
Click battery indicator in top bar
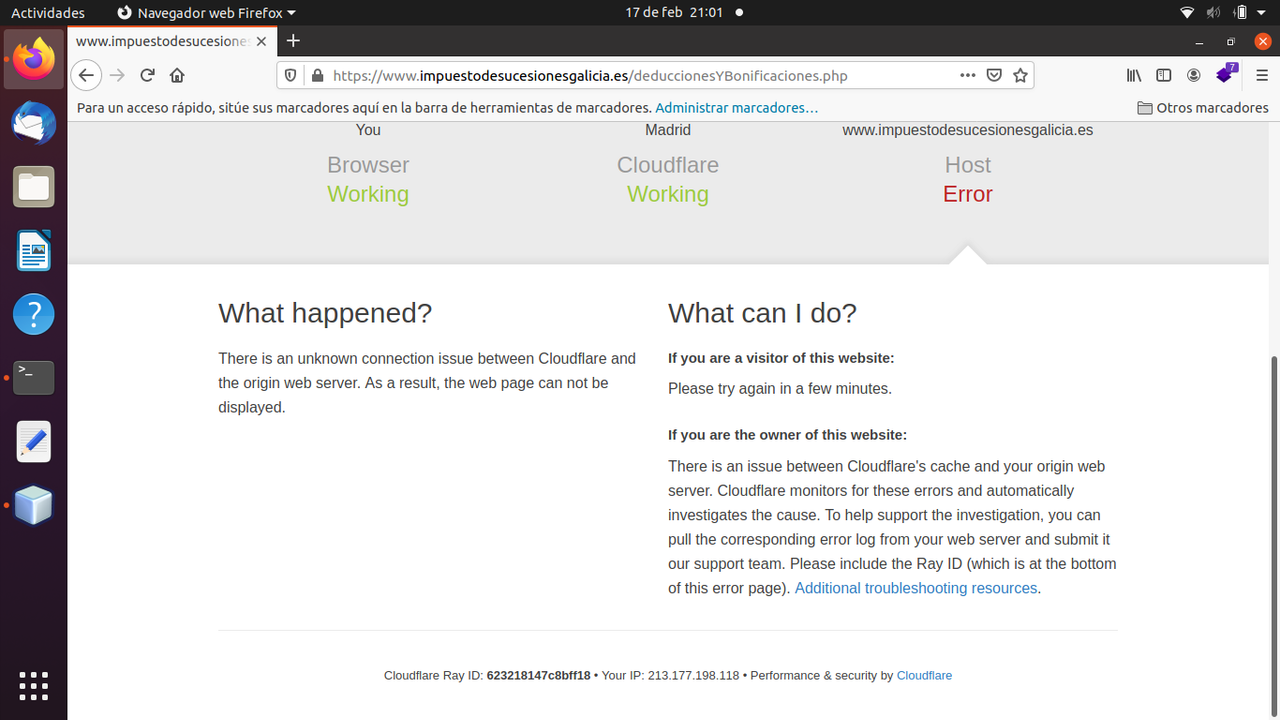pyautogui.click(x=1240, y=13)
